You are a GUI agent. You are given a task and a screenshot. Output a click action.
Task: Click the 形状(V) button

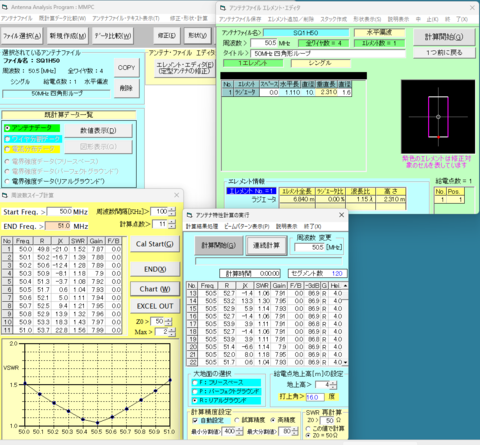coord(197,36)
